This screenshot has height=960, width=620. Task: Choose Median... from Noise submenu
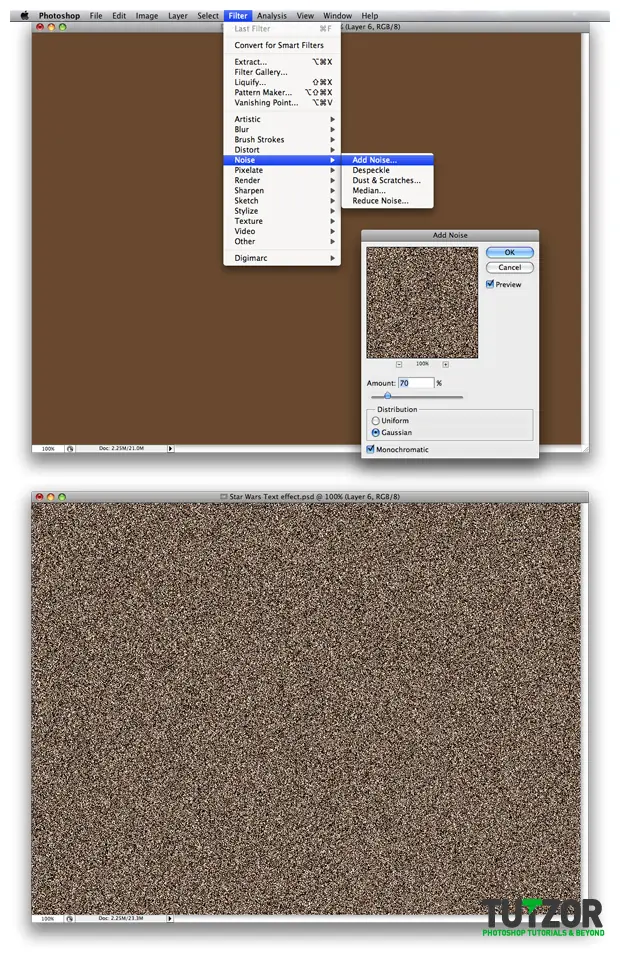click(x=387, y=190)
